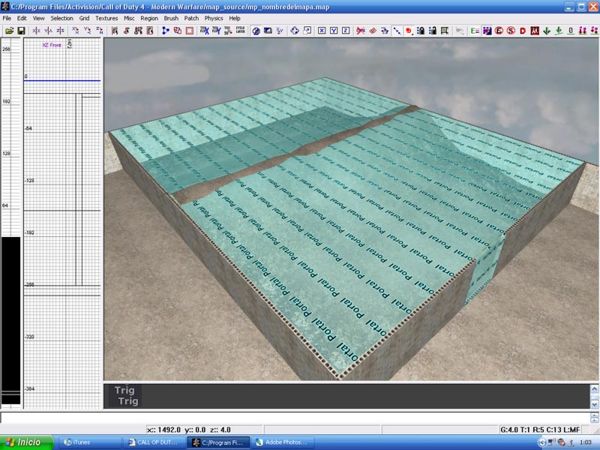
Task: Open the Help menu
Action: coord(234,18)
